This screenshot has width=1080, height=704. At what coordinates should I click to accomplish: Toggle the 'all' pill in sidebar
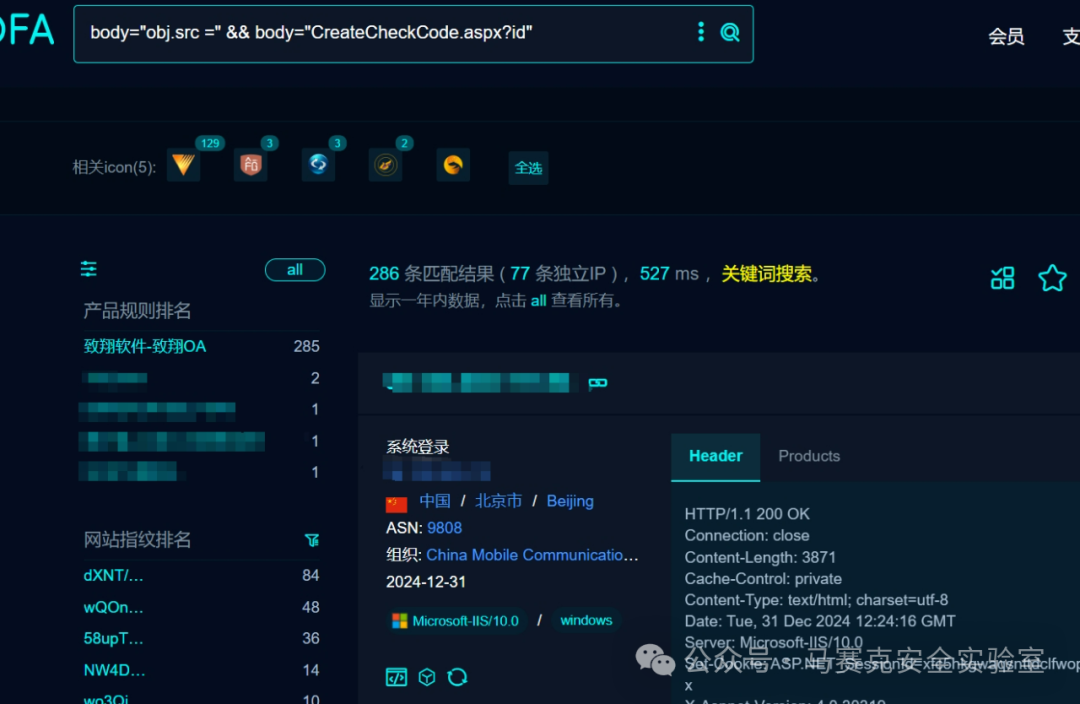point(295,269)
